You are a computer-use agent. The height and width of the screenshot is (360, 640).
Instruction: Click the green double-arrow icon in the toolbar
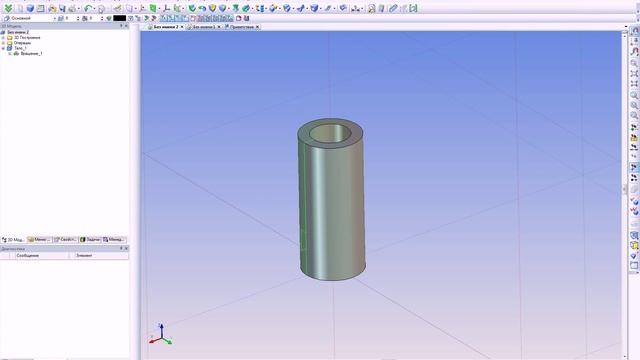pyautogui.click(x=8, y=8)
